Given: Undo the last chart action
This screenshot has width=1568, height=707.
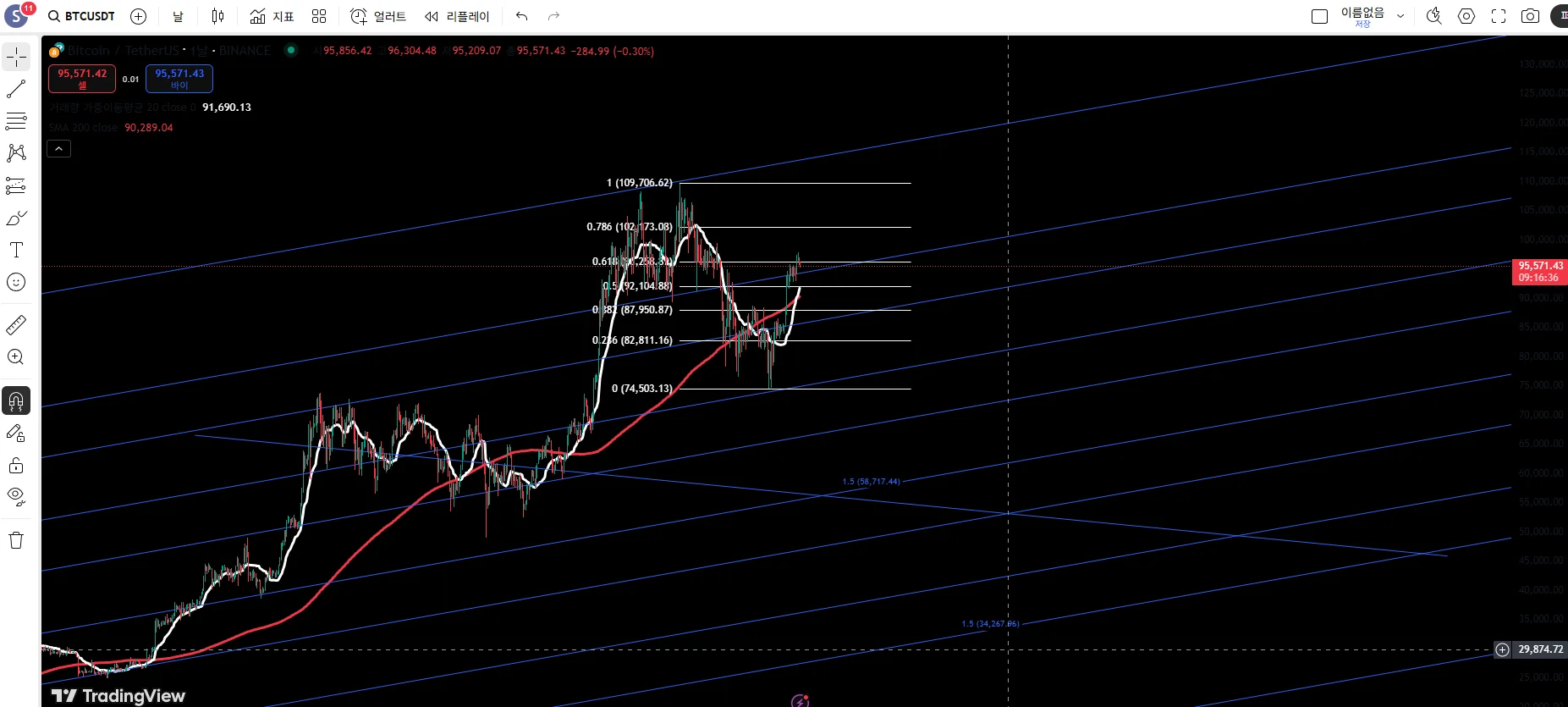Looking at the screenshot, I should [x=522, y=16].
